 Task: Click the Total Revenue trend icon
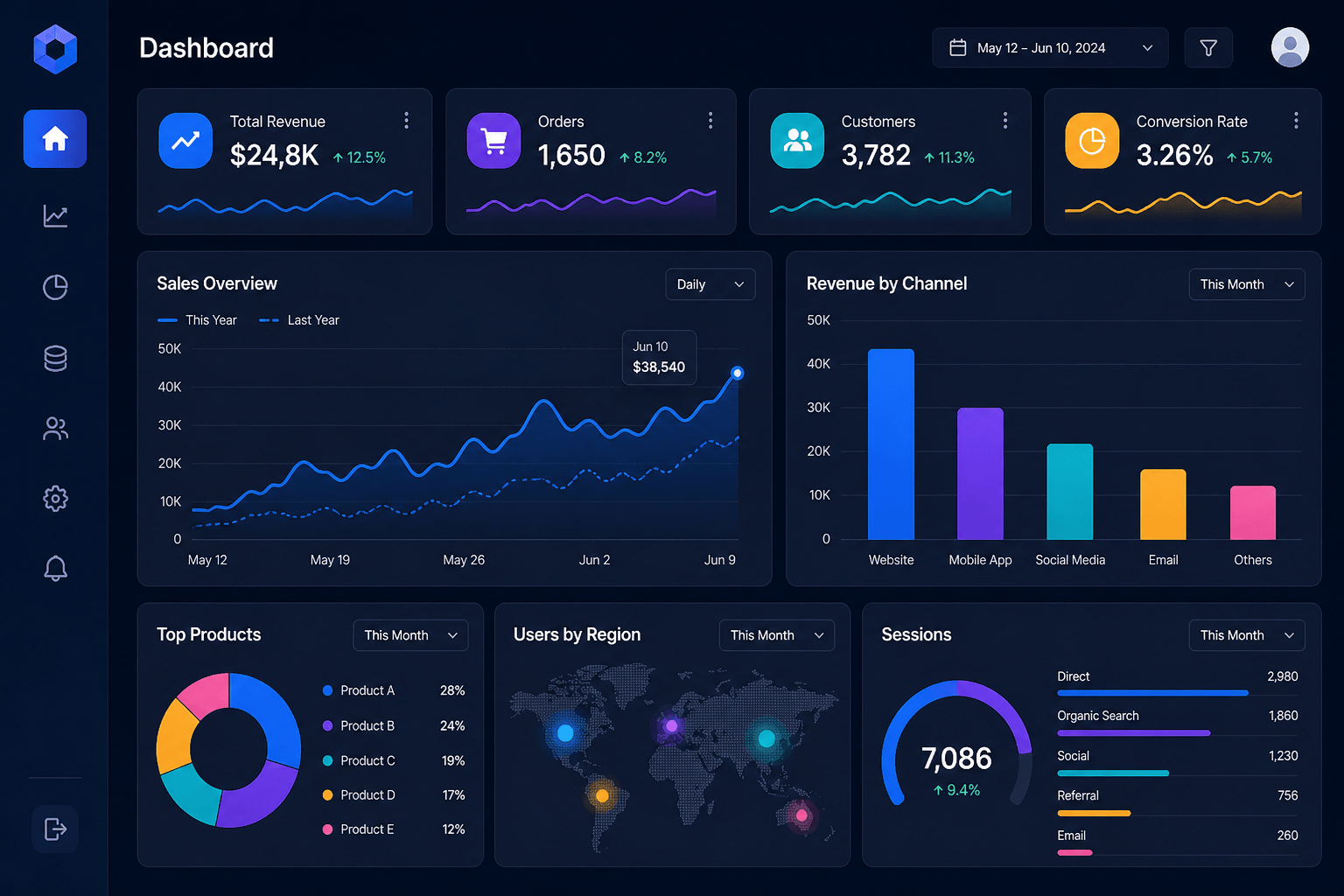[185, 140]
